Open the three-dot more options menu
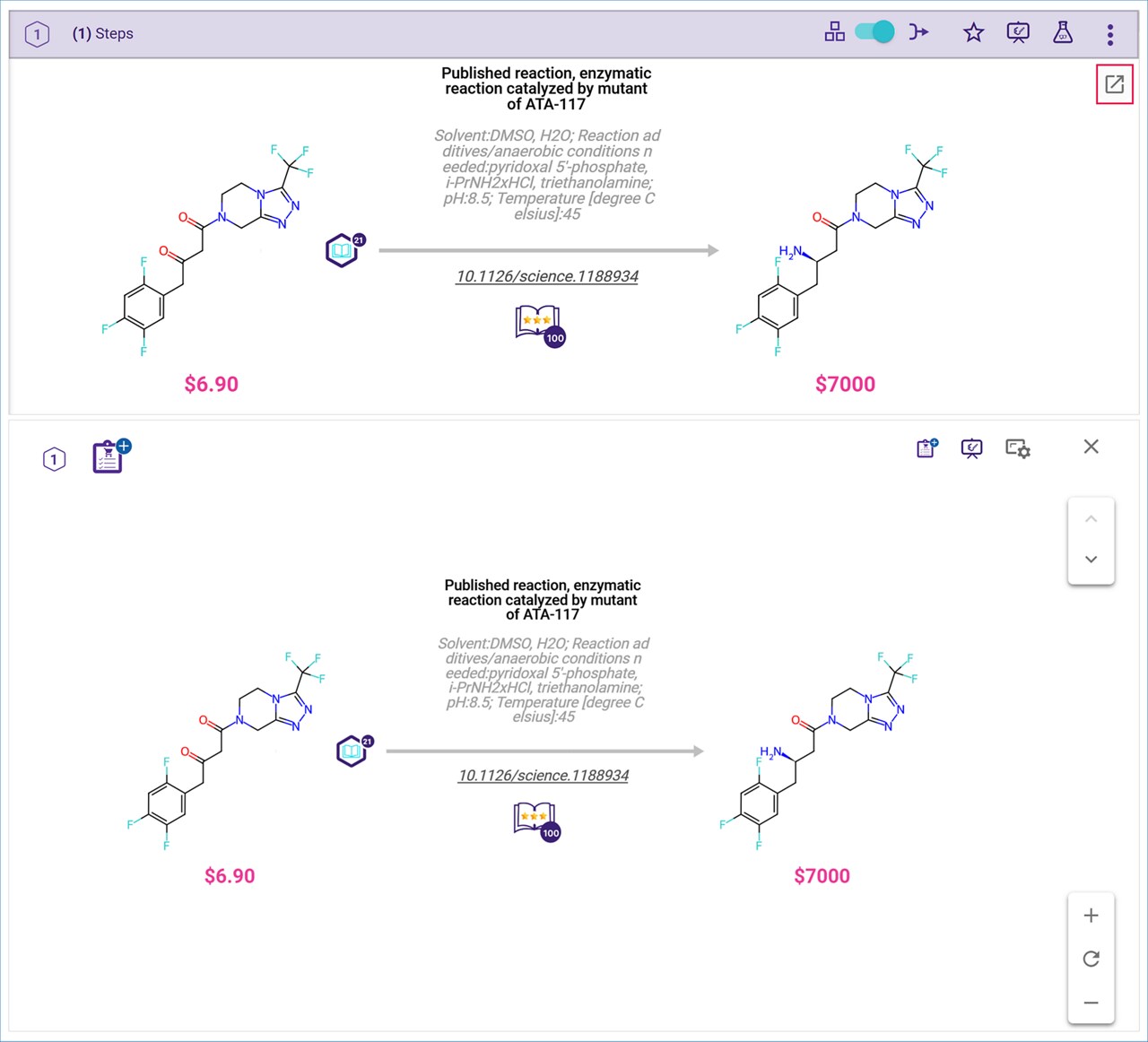This screenshot has height=1042, width=1148. (1110, 34)
